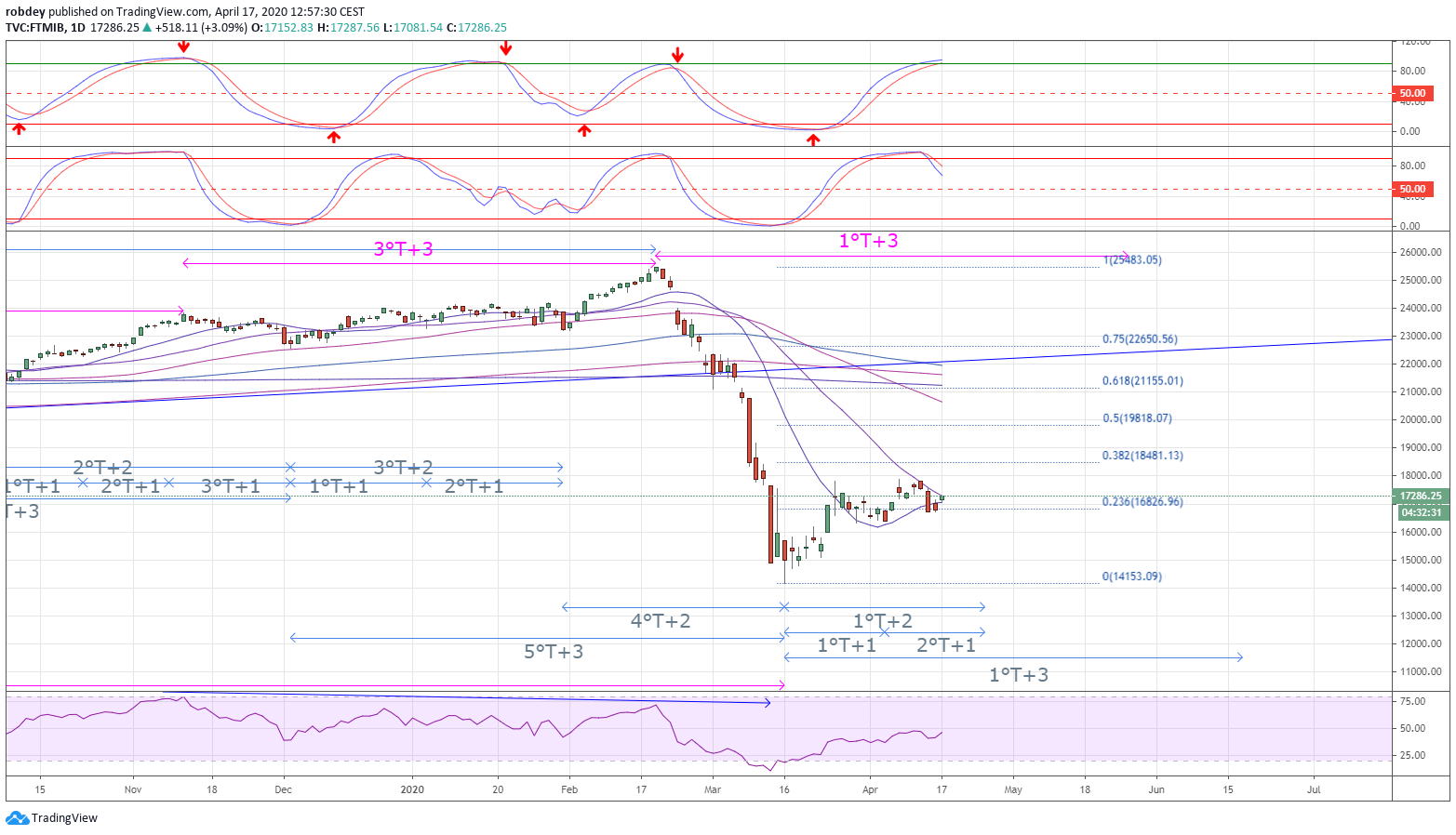Click the 22000.00 price axis level
This screenshot has width=1456, height=835.
click(1422, 364)
